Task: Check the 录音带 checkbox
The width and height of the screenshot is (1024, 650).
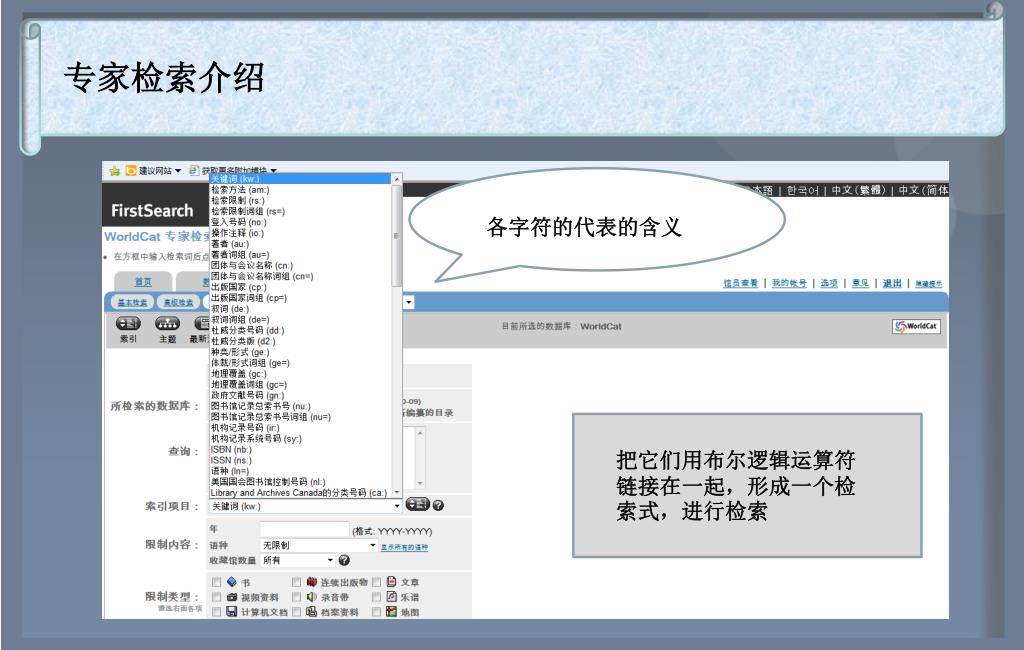Action: pos(296,597)
